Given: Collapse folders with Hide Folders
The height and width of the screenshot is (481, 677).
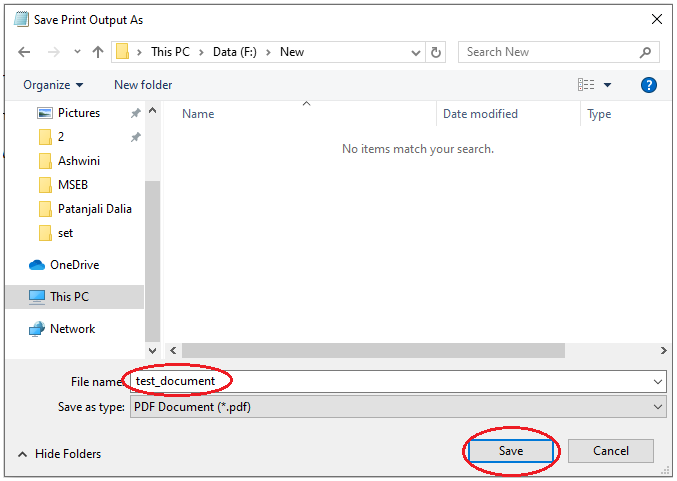Looking at the screenshot, I should point(60,454).
